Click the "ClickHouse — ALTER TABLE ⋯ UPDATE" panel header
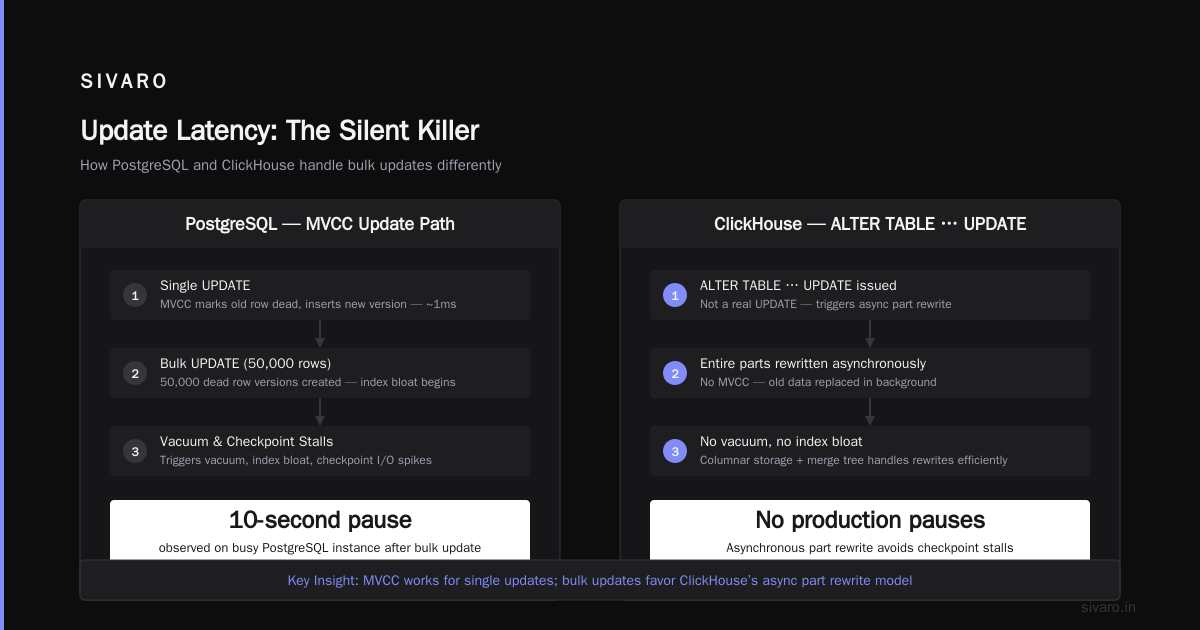 pyautogui.click(x=870, y=224)
